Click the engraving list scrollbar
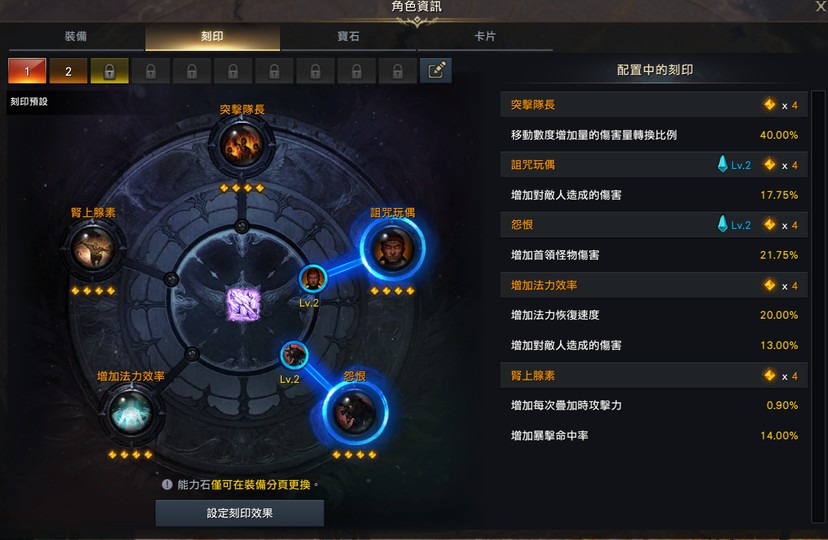This screenshot has width=828, height=540. [817, 306]
